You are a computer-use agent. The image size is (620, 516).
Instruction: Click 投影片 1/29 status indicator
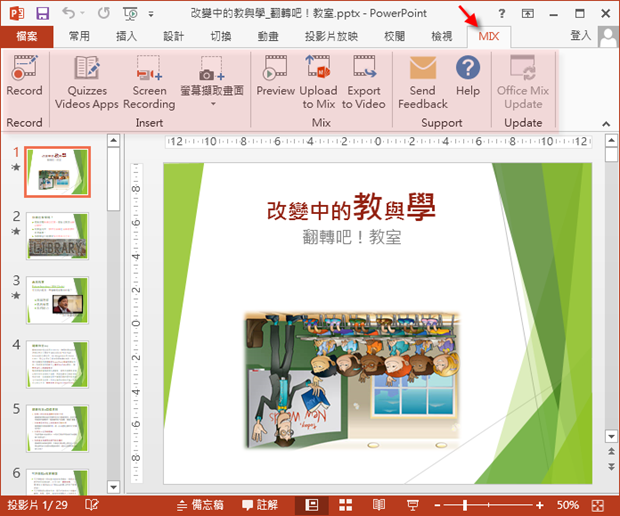38,505
